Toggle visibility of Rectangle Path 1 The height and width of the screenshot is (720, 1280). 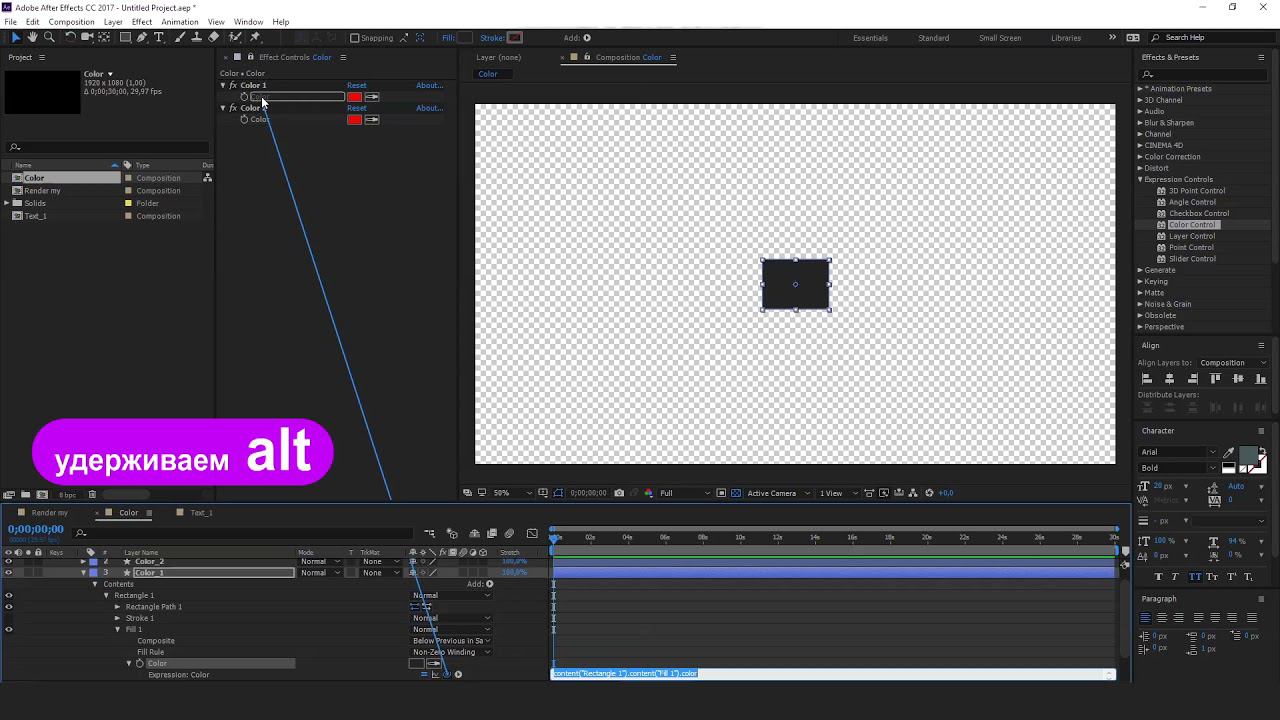pos(9,607)
